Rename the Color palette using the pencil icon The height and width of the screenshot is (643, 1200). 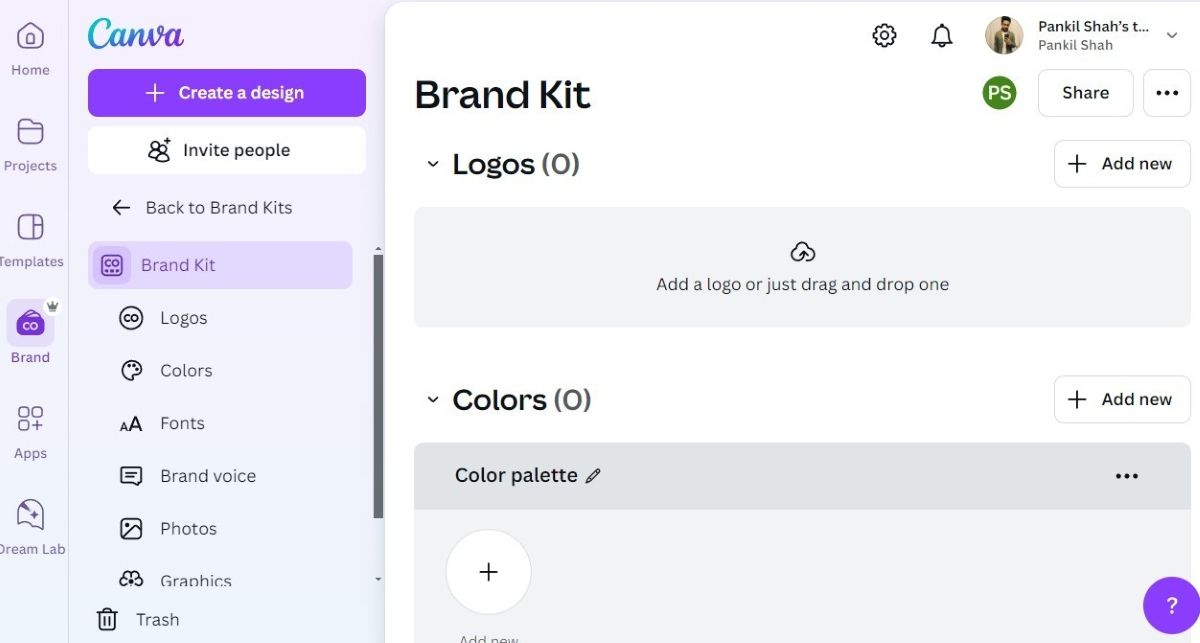tap(593, 475)
